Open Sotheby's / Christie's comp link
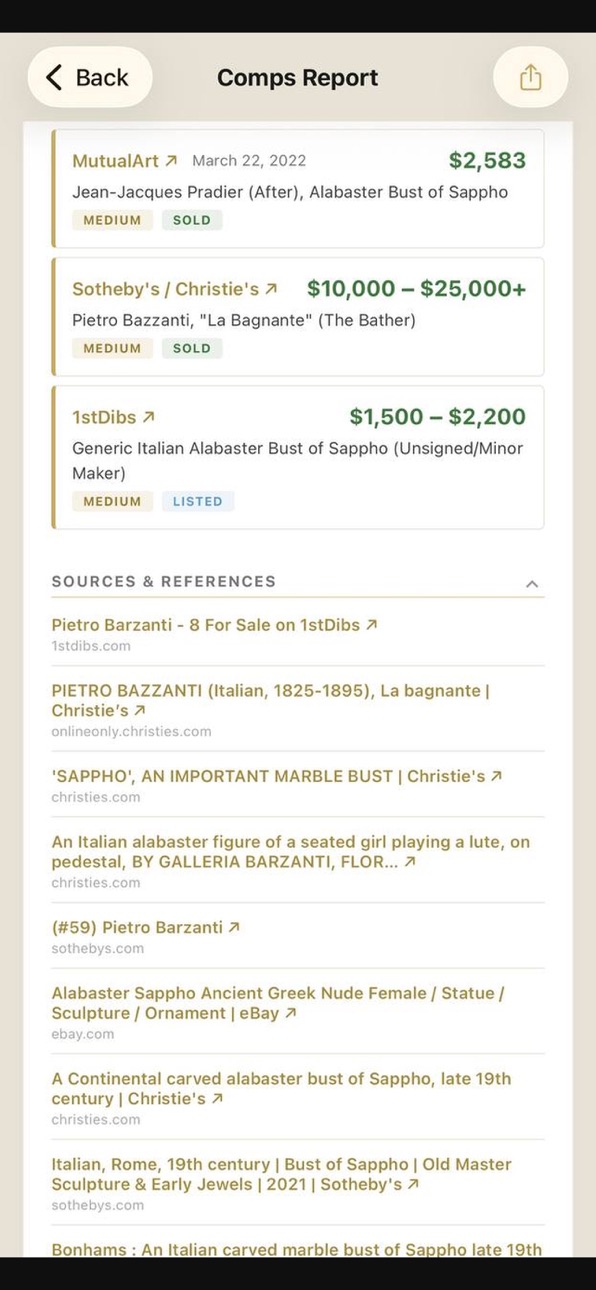Viewport: 596px width, 1290px height. pyautogui.click(x=175, y=289)
